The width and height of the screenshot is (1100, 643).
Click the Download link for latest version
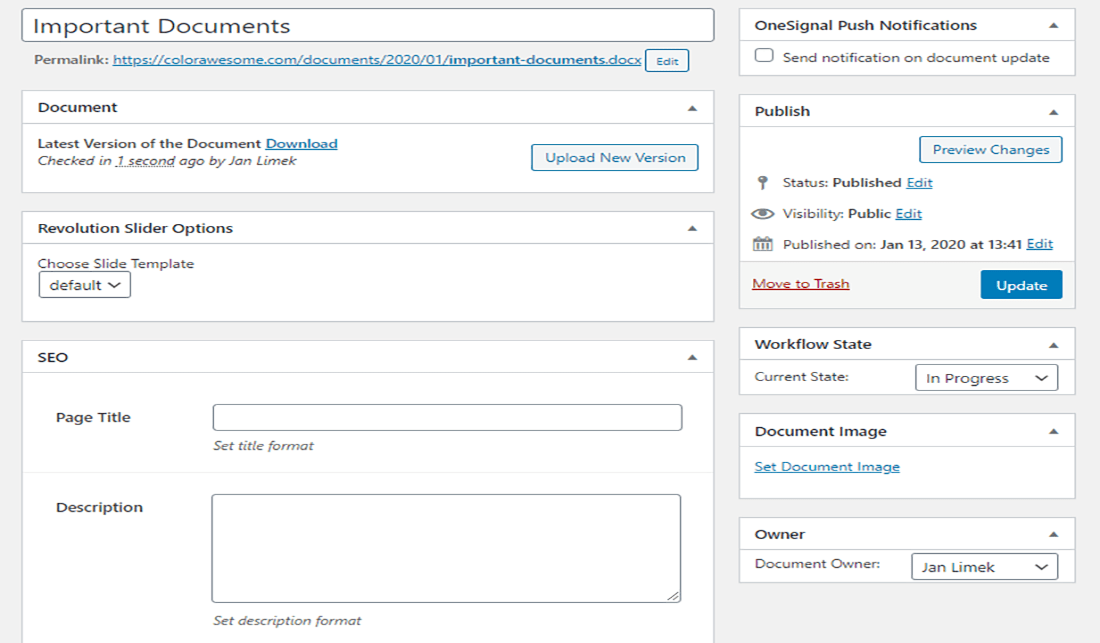click(x=301, y=143)
